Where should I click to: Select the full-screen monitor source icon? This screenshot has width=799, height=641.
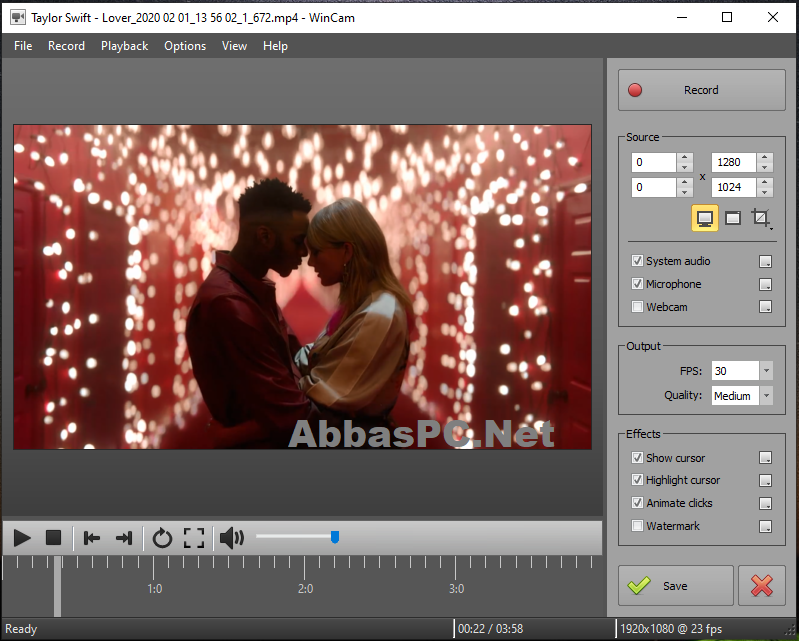(705, 218)
